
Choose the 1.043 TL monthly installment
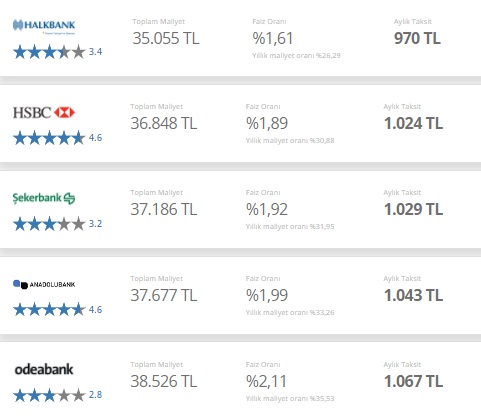point(413,295)
